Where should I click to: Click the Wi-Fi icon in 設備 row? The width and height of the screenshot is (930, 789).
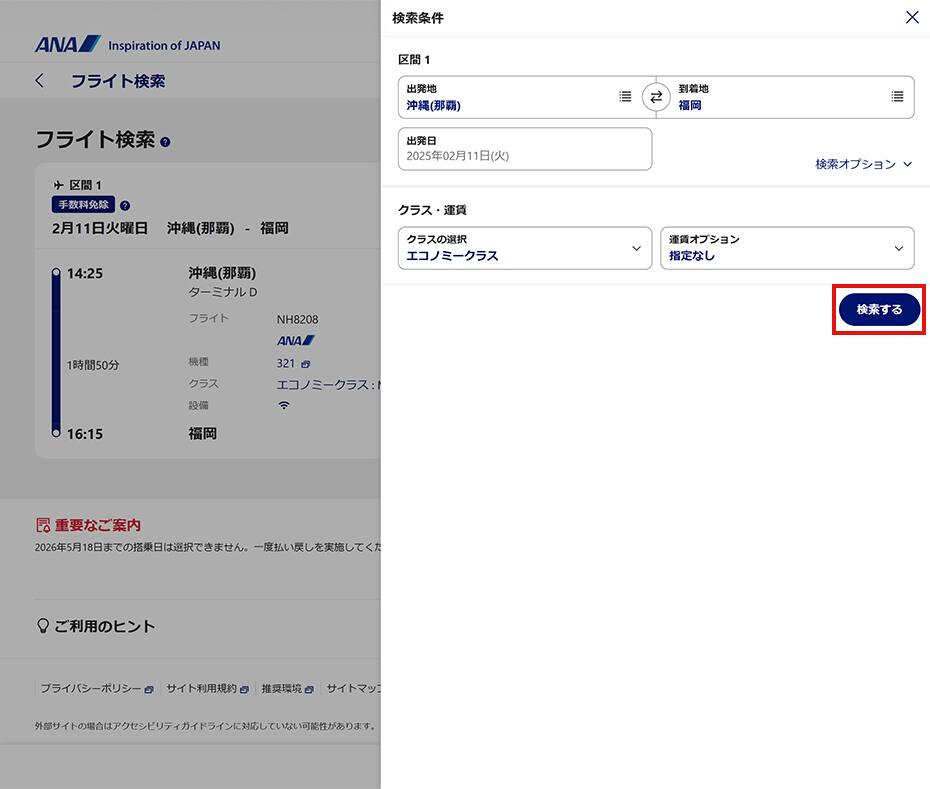(284, 405)
